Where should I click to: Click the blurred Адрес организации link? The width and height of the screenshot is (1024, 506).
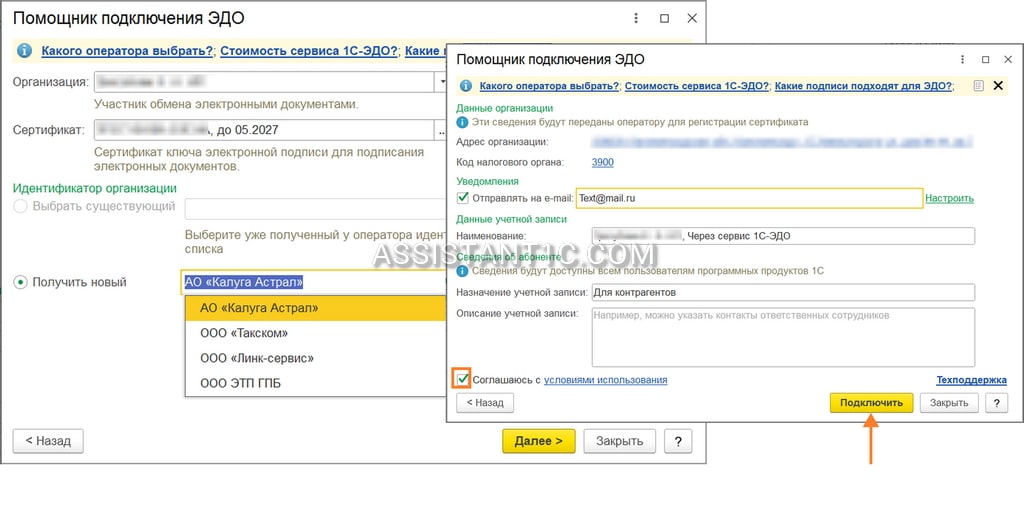(x=782, y=140)
